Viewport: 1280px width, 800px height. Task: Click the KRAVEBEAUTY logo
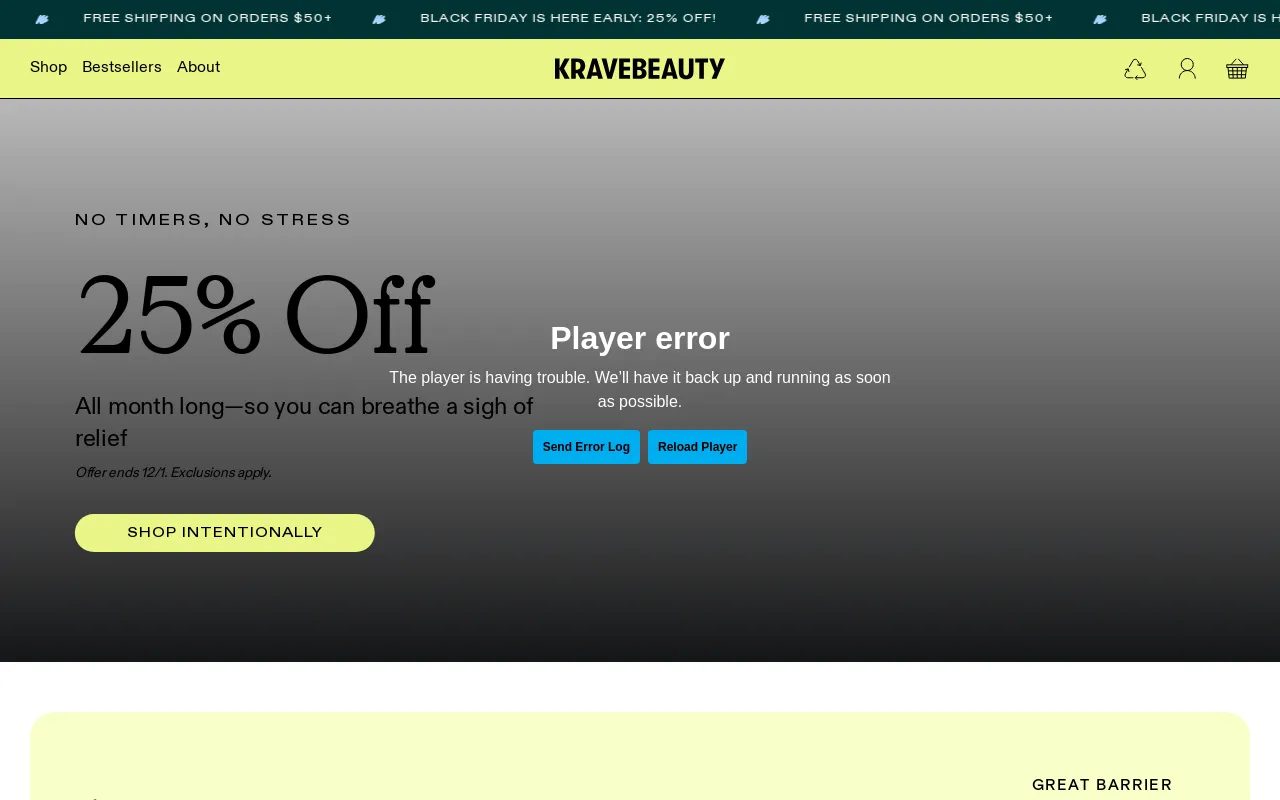(639, 68)
